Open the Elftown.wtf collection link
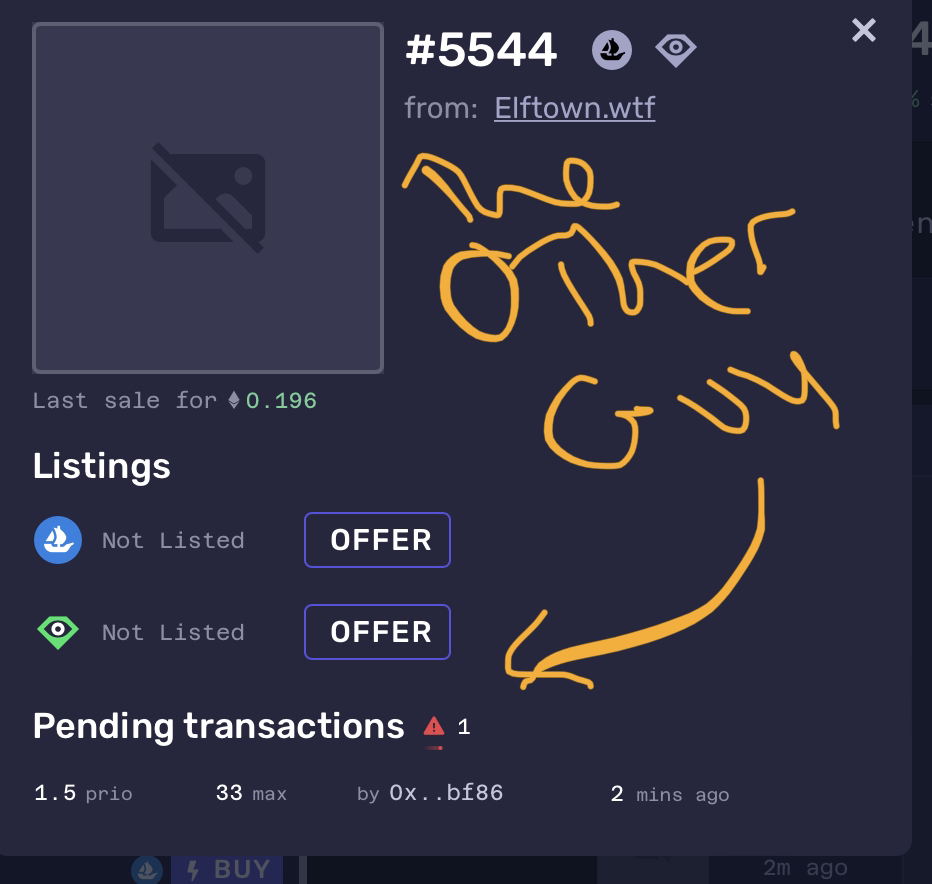 click(575, 108)
